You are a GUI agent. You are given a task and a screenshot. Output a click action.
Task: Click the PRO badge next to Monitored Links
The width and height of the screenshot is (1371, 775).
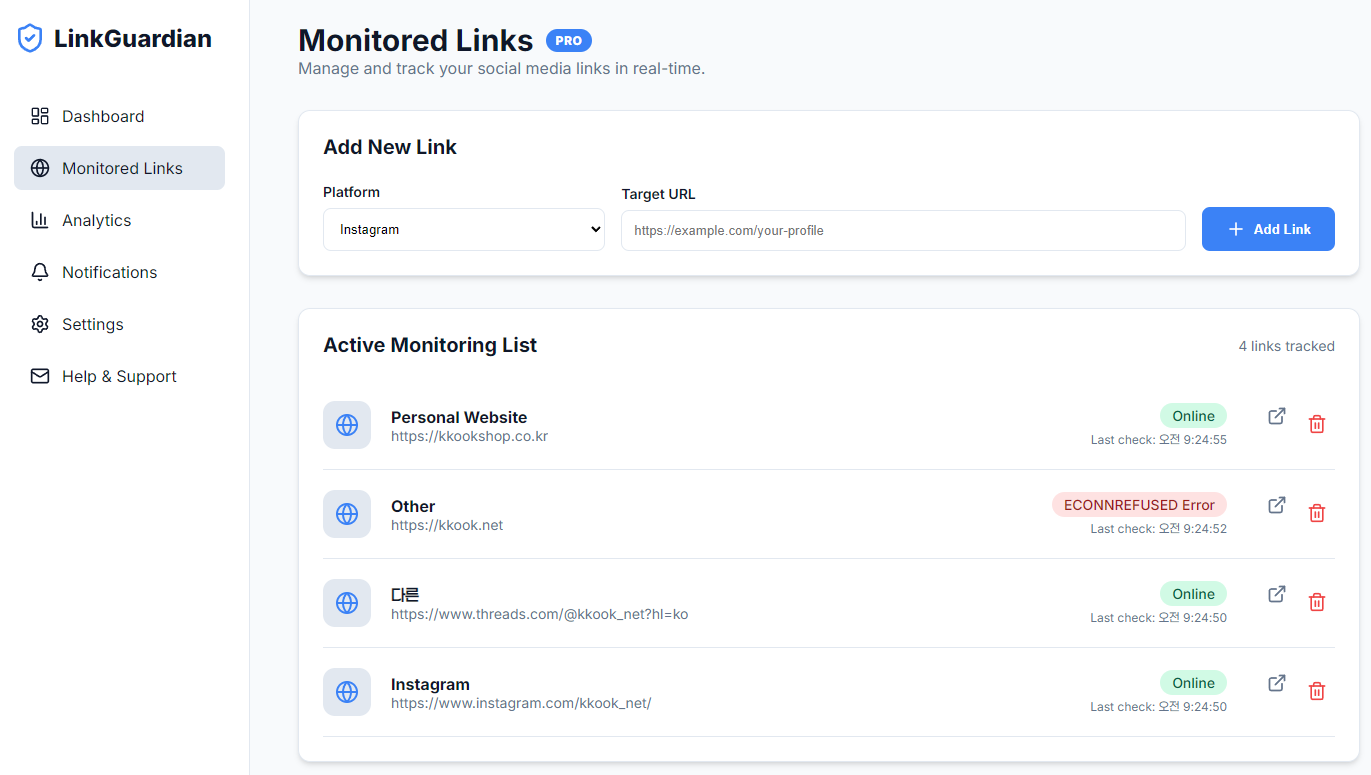coord(568,41)
